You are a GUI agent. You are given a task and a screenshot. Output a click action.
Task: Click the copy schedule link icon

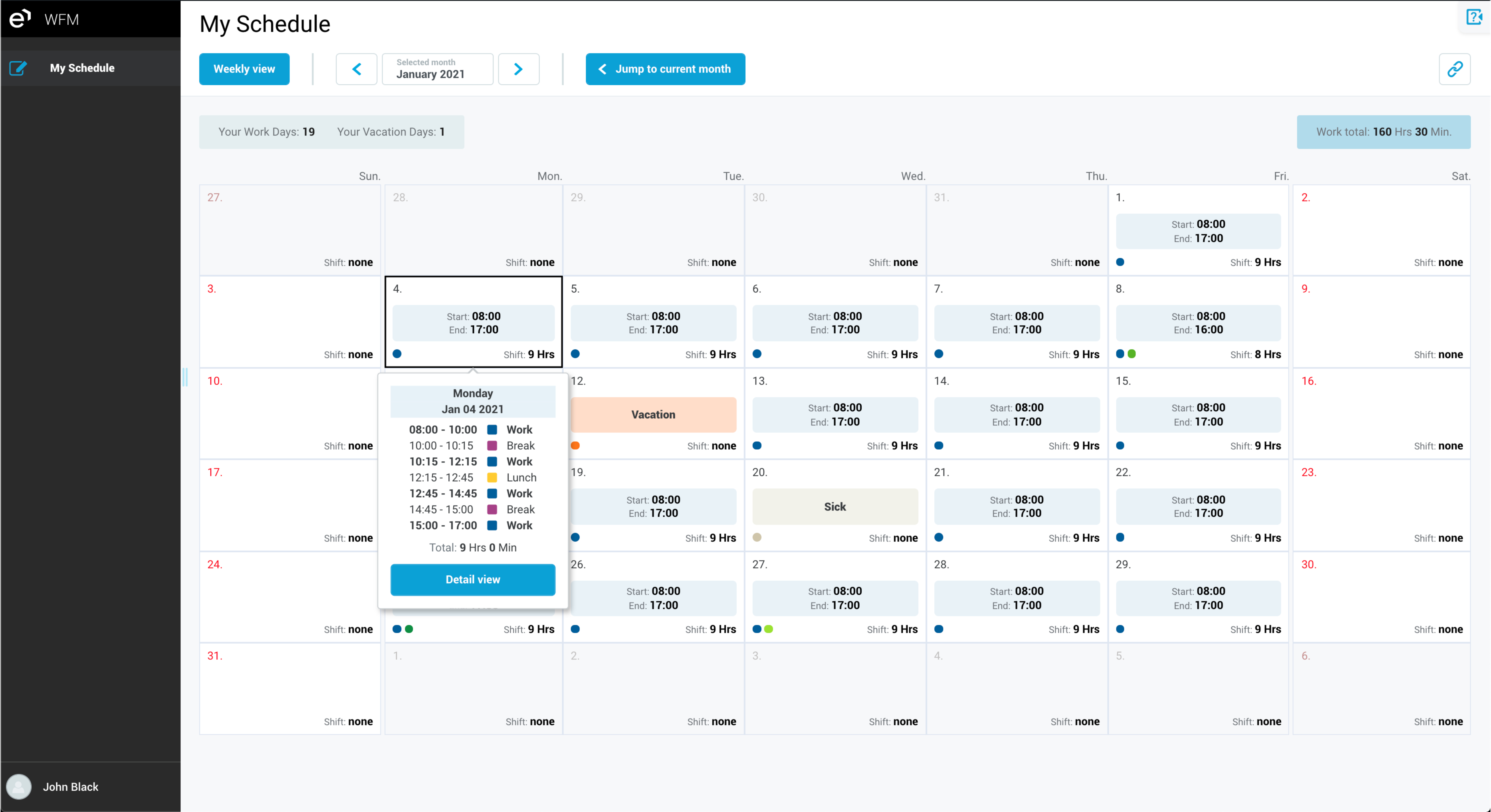pos(1455,69)
